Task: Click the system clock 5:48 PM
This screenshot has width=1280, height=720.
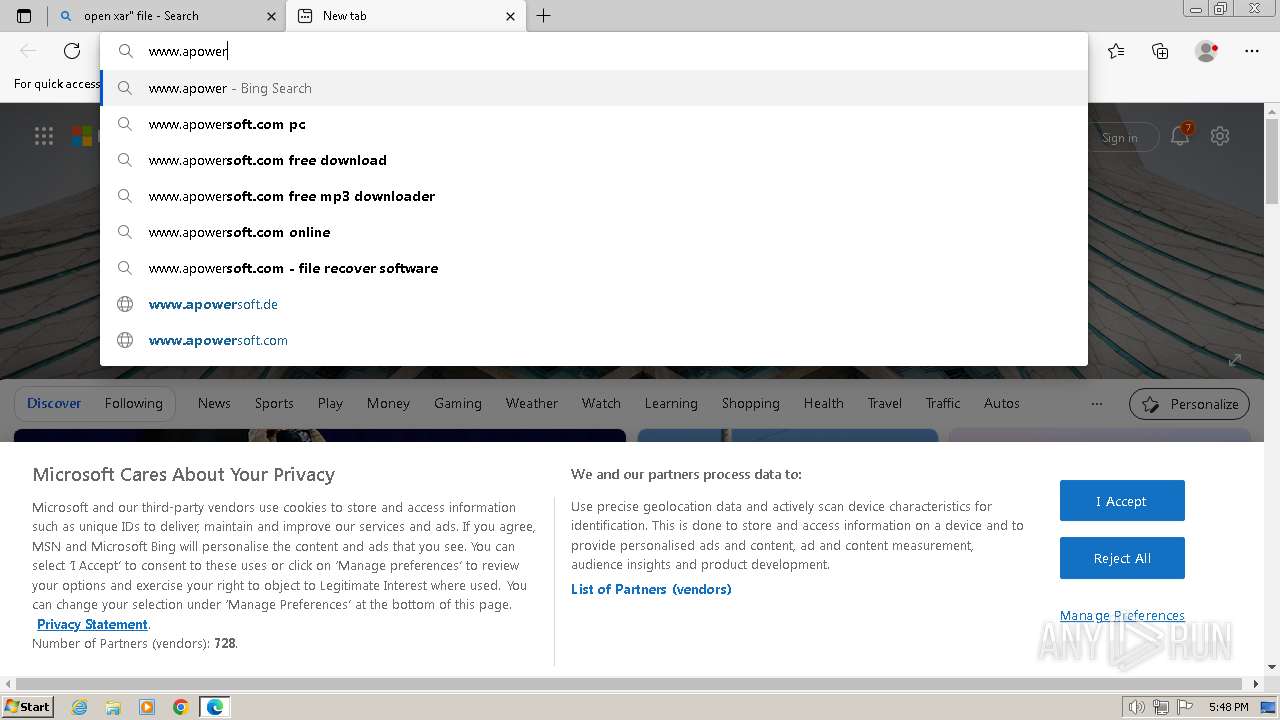Action: click(x=1228, y=707)
